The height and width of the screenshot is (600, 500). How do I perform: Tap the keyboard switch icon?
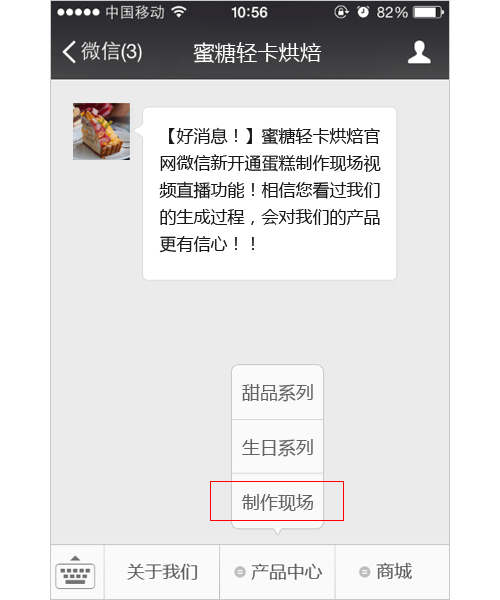(x=75, y=572)
